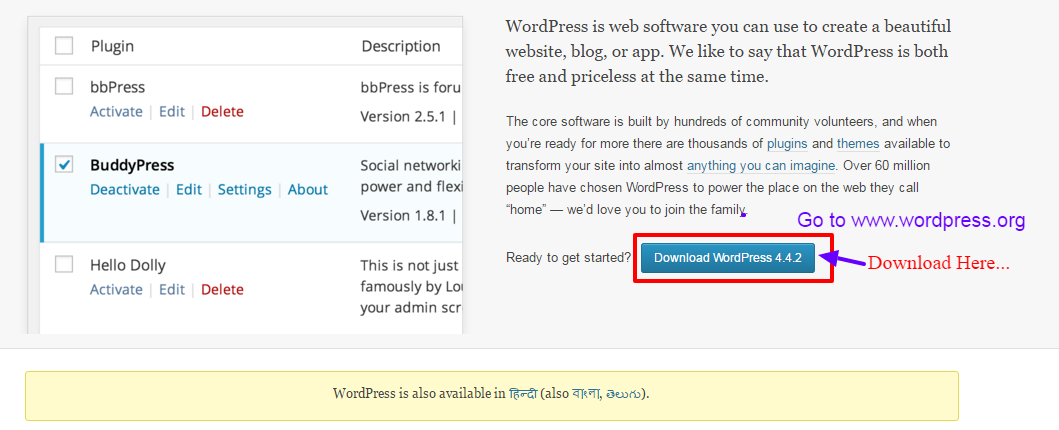Click the 'Version 1.8.1' text for BuddyPress
Image resolution: width=1059 pixels, height=430 pixels.
[x=403, y=216]
